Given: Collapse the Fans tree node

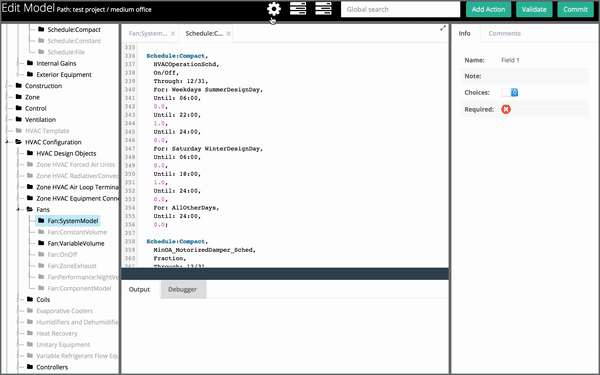Looking at the screenshot, I should tap(18, 209).
